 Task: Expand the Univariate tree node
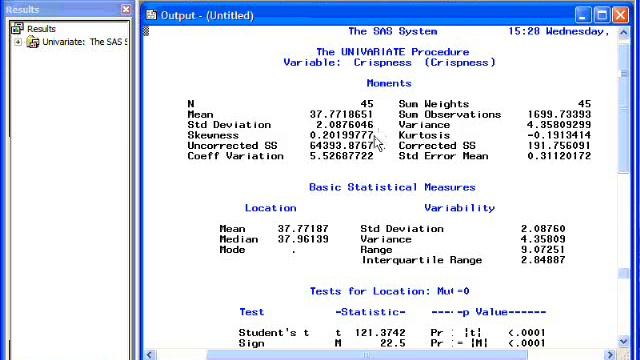coord(18,42)
